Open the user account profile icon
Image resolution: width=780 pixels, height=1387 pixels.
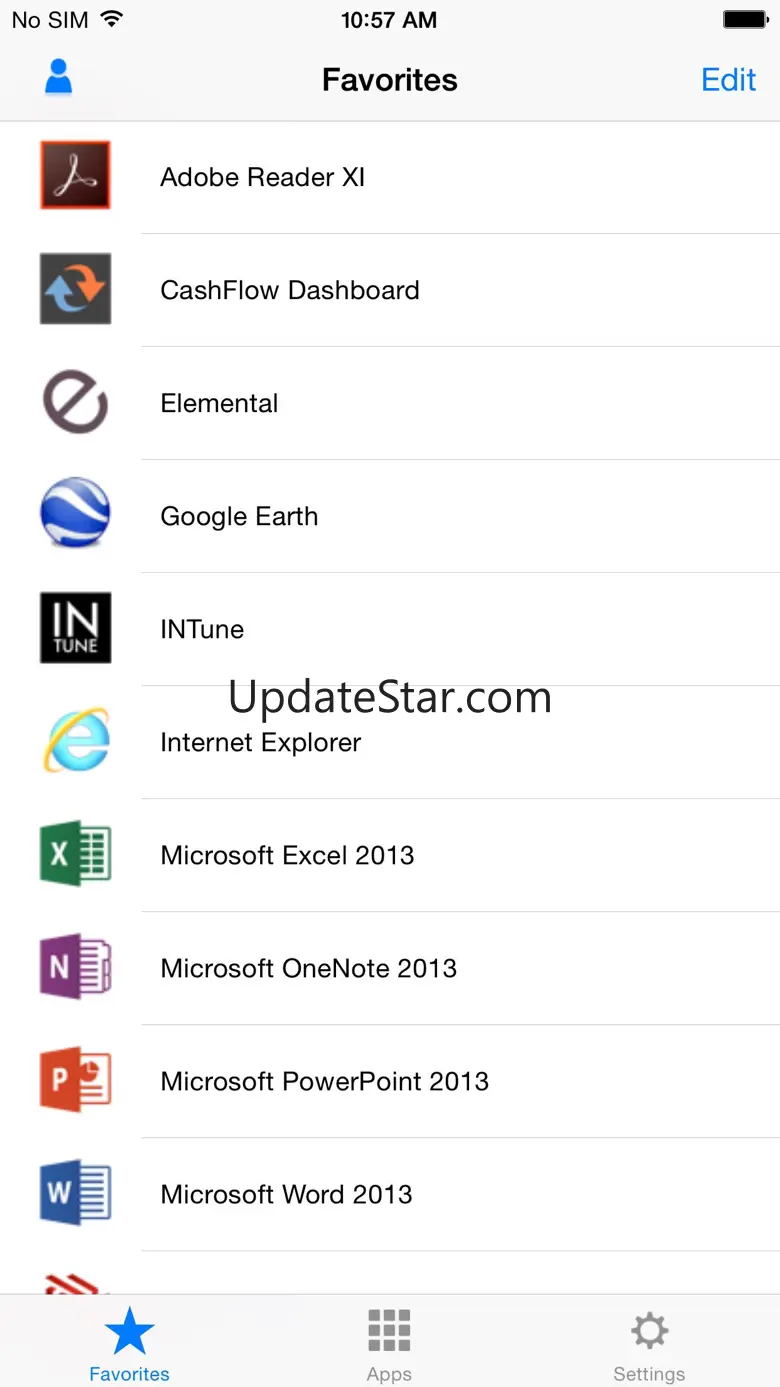(x=59, y=78)
